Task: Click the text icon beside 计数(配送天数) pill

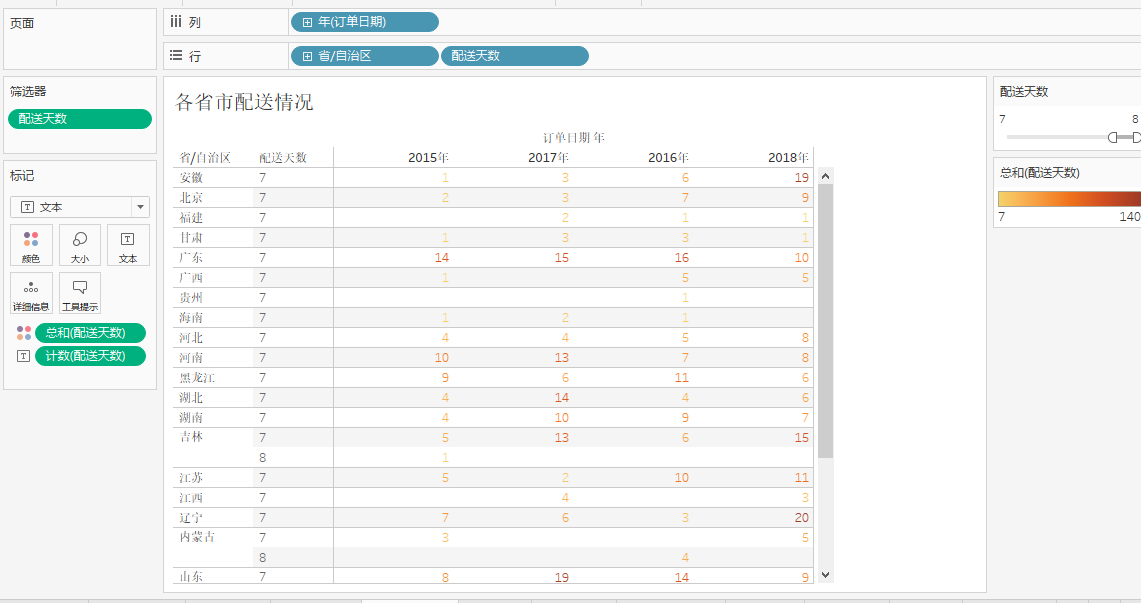Action: 24,356
